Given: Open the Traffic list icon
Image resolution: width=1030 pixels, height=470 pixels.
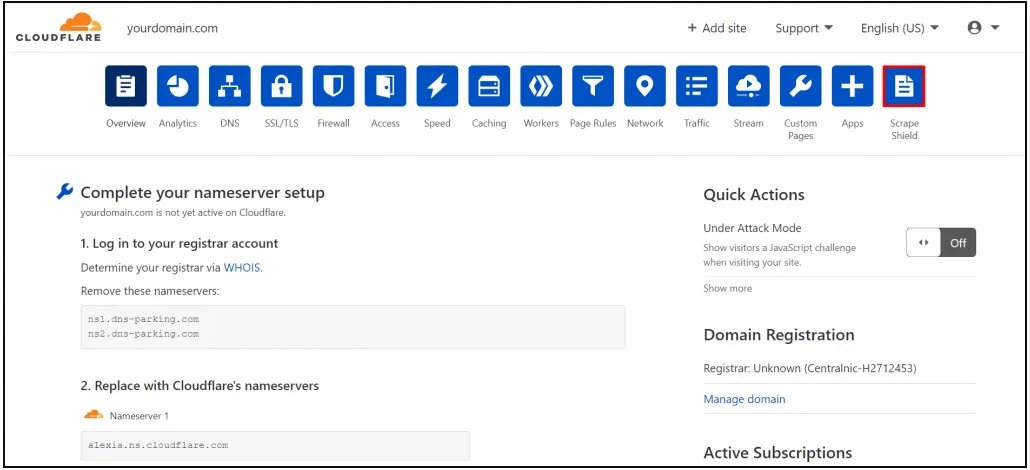Looking at the screenshot, I should click(696, 86).
